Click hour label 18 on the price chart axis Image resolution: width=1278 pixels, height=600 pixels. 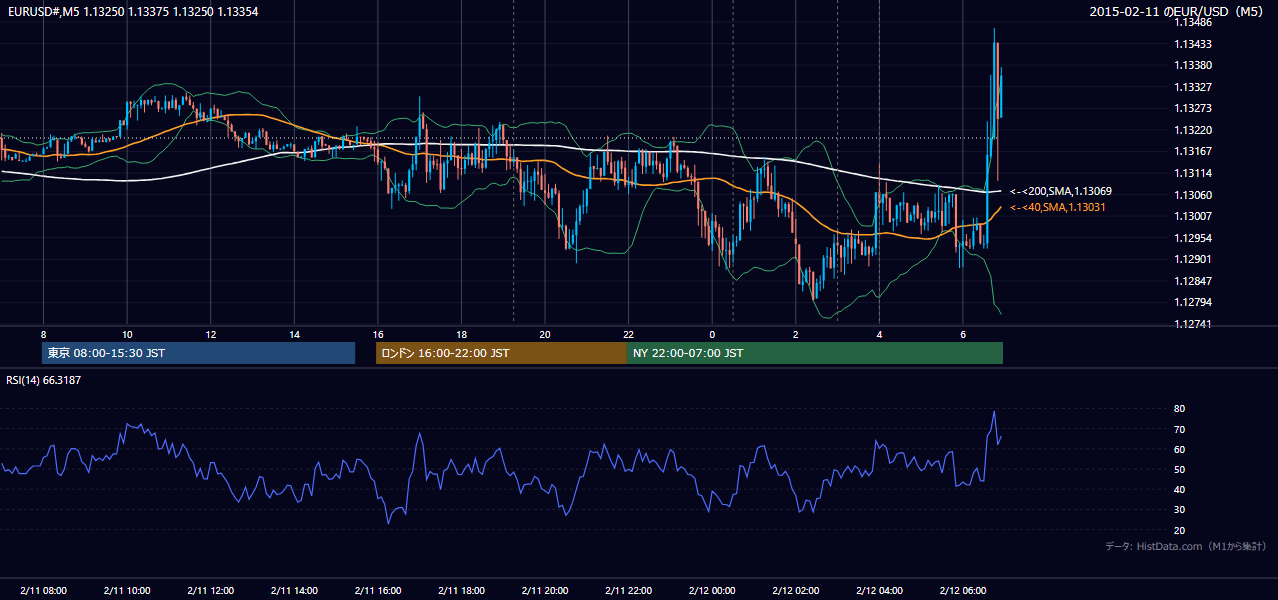tap(461, 333)
